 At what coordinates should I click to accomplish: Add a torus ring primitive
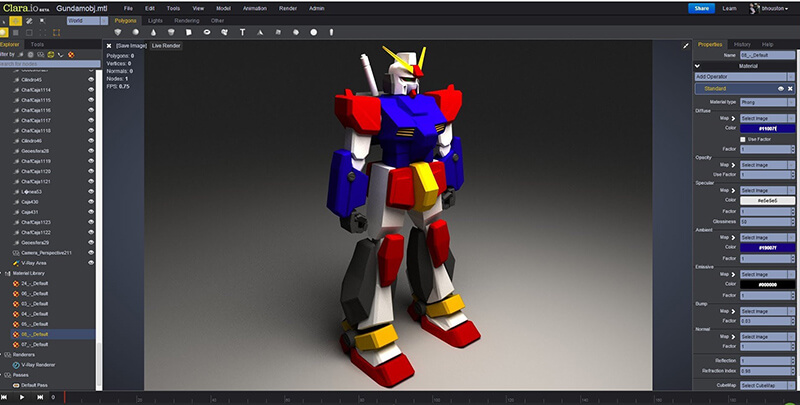coord(207,32)
